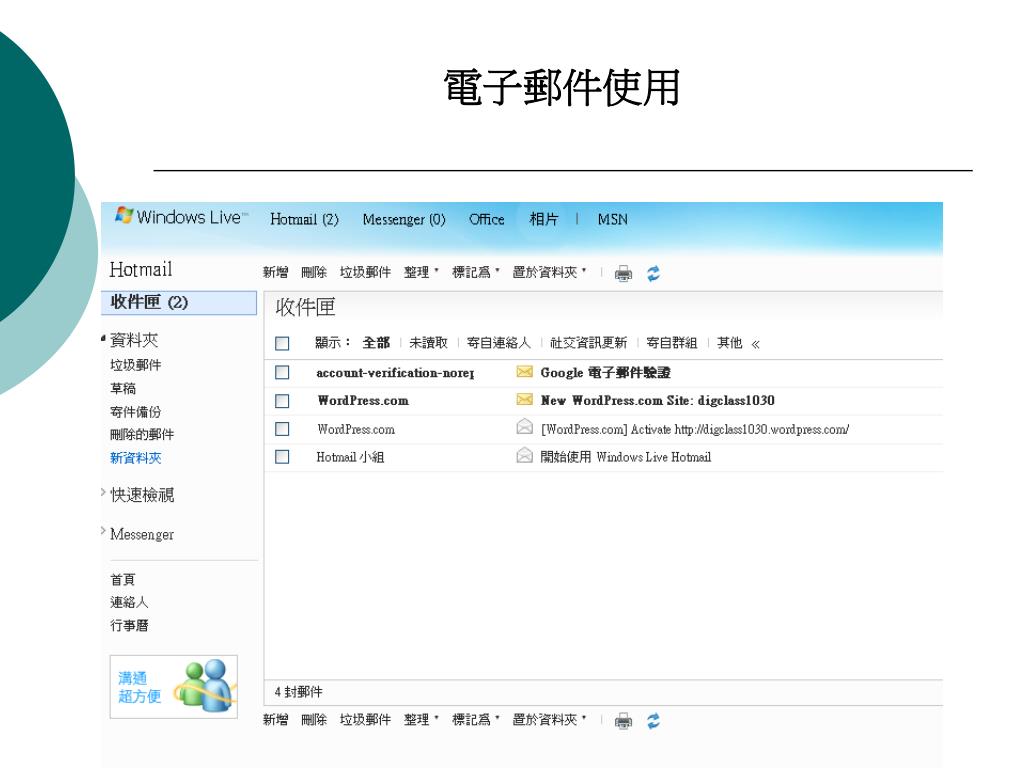Click bottom 新增 button
The width and height of the screenshot is (1024, 768).
coord(275,720)
